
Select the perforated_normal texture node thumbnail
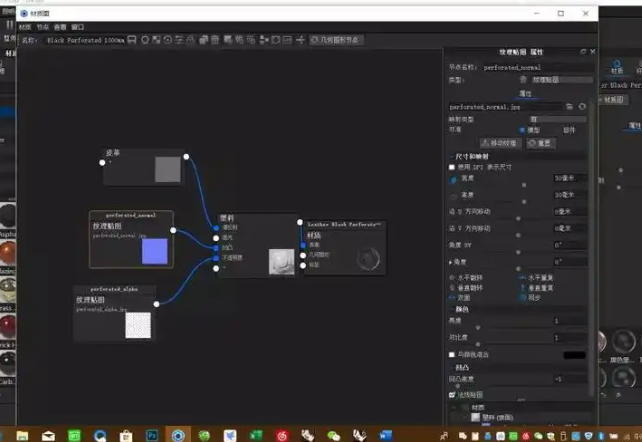point(154,251)
